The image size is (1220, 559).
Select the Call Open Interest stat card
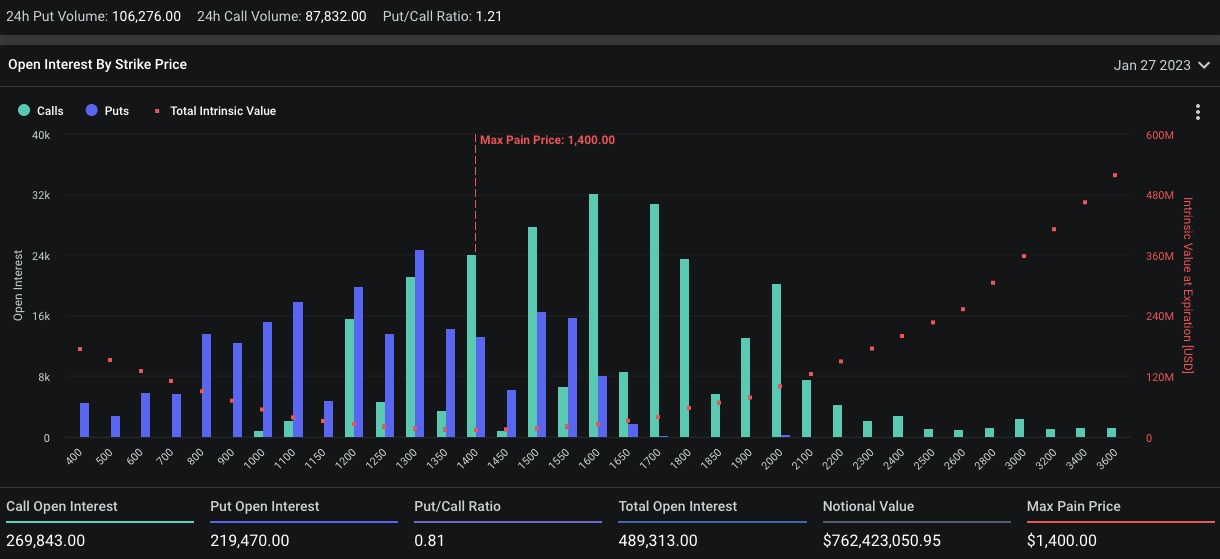100,524
